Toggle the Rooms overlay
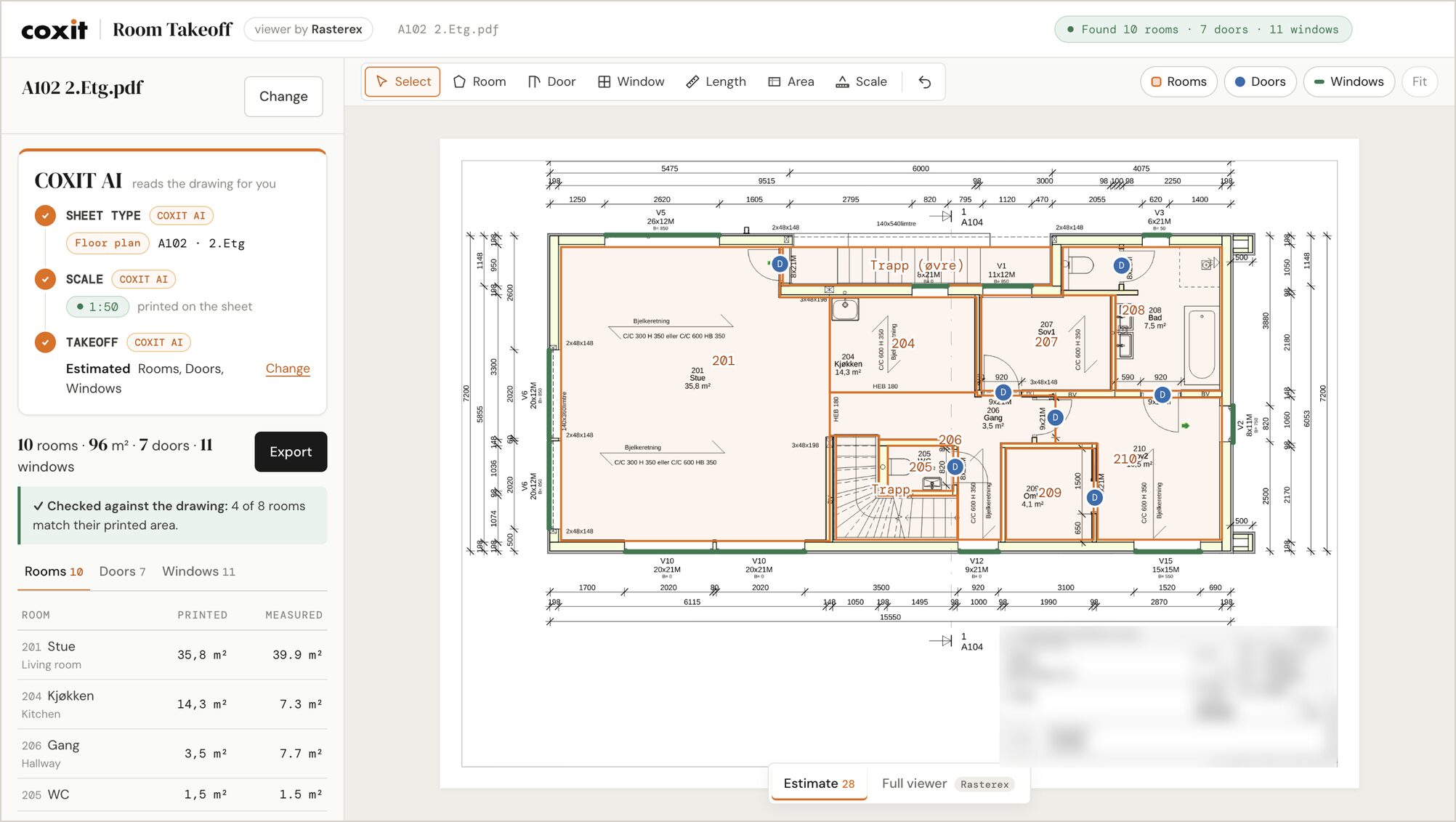1456x822 pixels. (x=1178, y=81)
